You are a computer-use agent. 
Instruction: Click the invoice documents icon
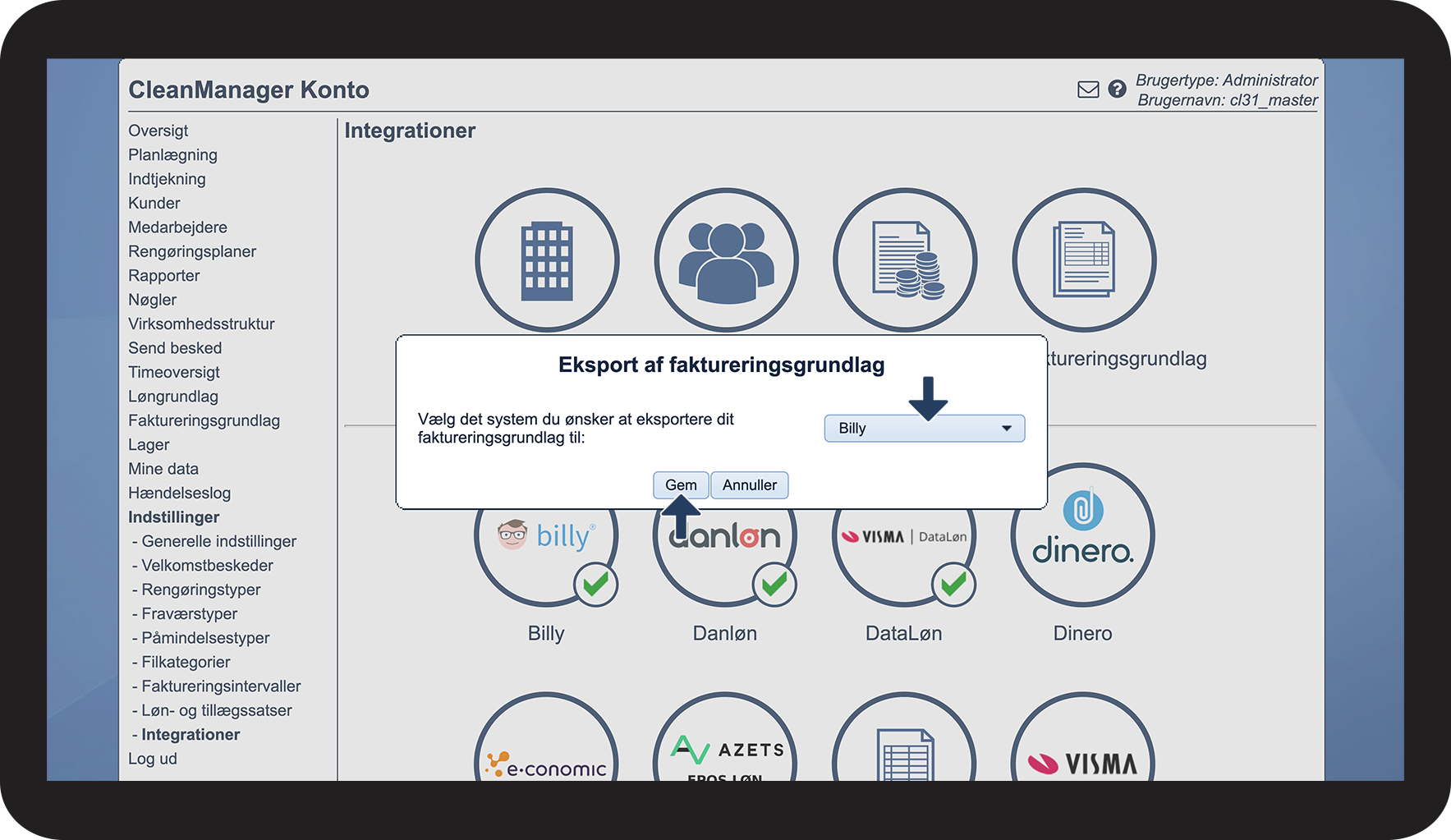pyautogui.click(x=1084, y=260)
